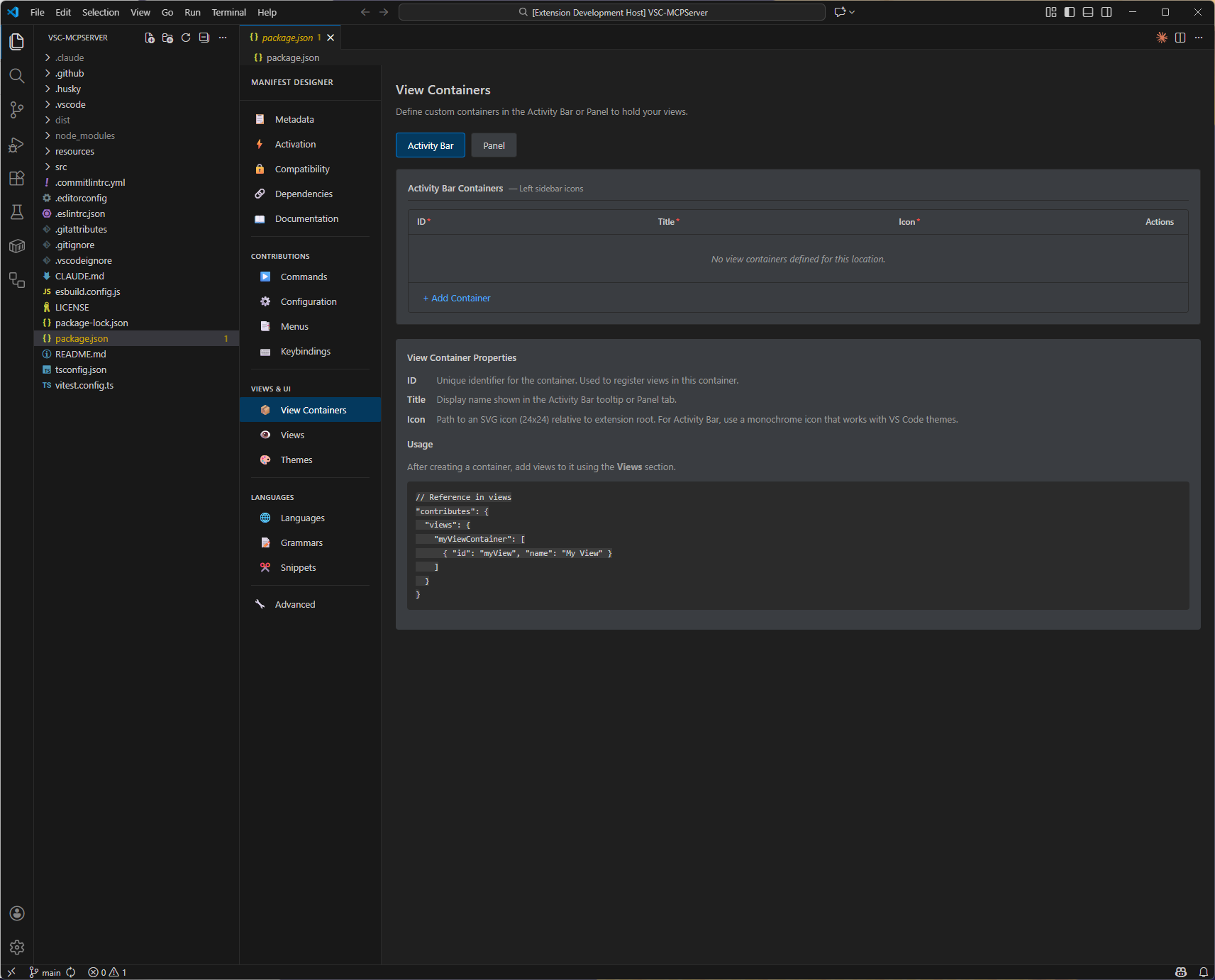This screenshot has height=980, width=1215.
Task: Open Explorer more actions ellipsis
Action: (223, 38)
